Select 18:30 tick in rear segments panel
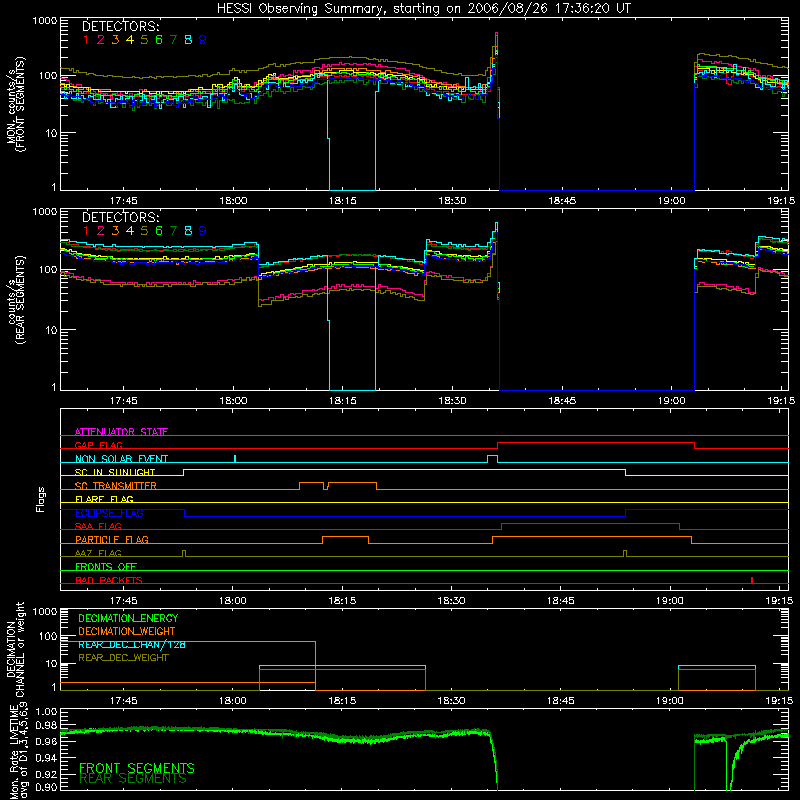The image size is (800, 800). tap(452, 401)
